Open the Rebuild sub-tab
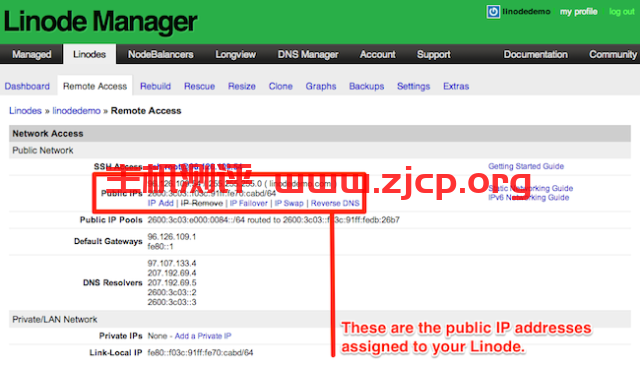This screenshot has width=640, height=366. tap(155, 86)
